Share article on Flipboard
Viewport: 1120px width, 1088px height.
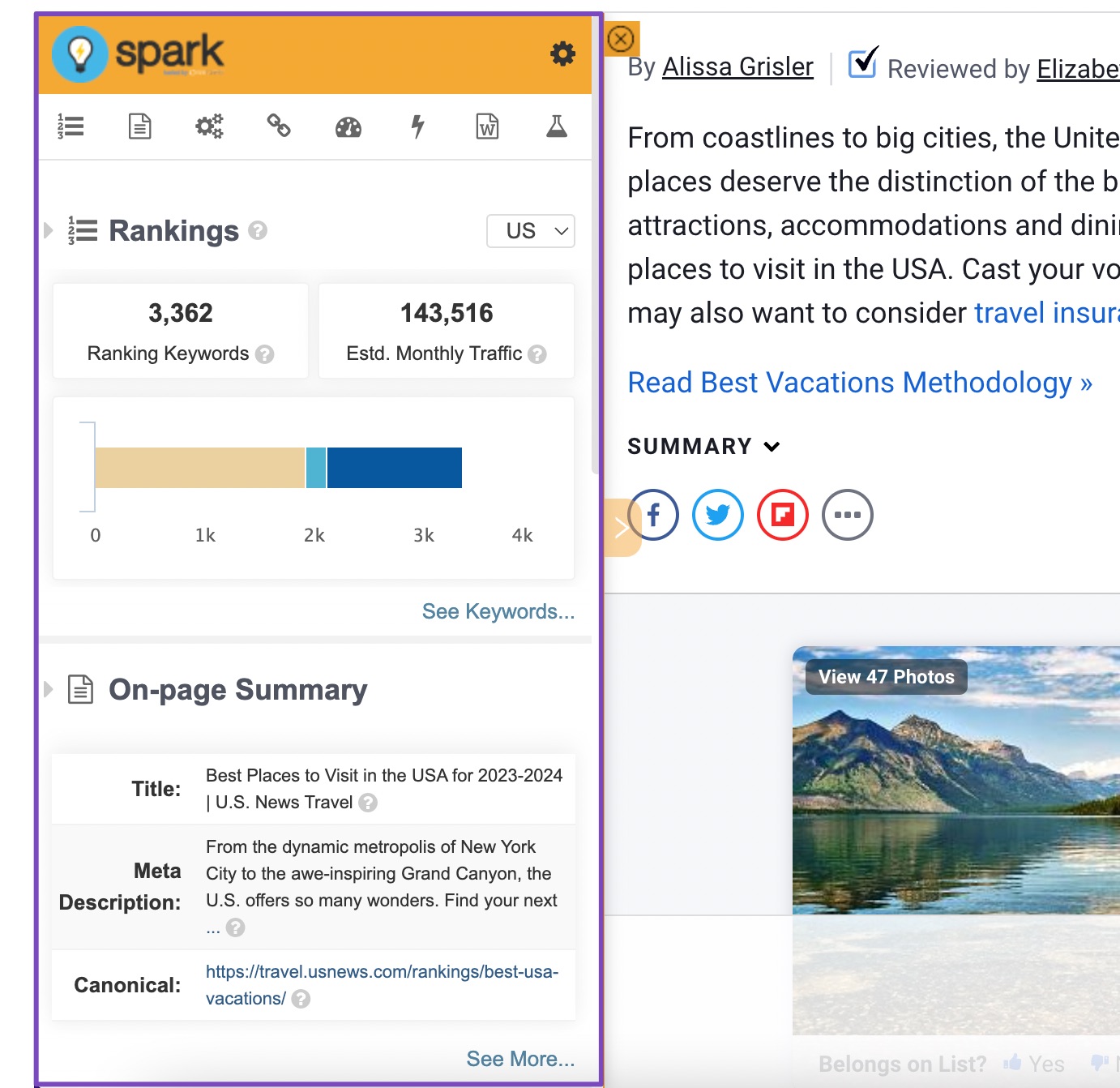click(x=783, y=515)
